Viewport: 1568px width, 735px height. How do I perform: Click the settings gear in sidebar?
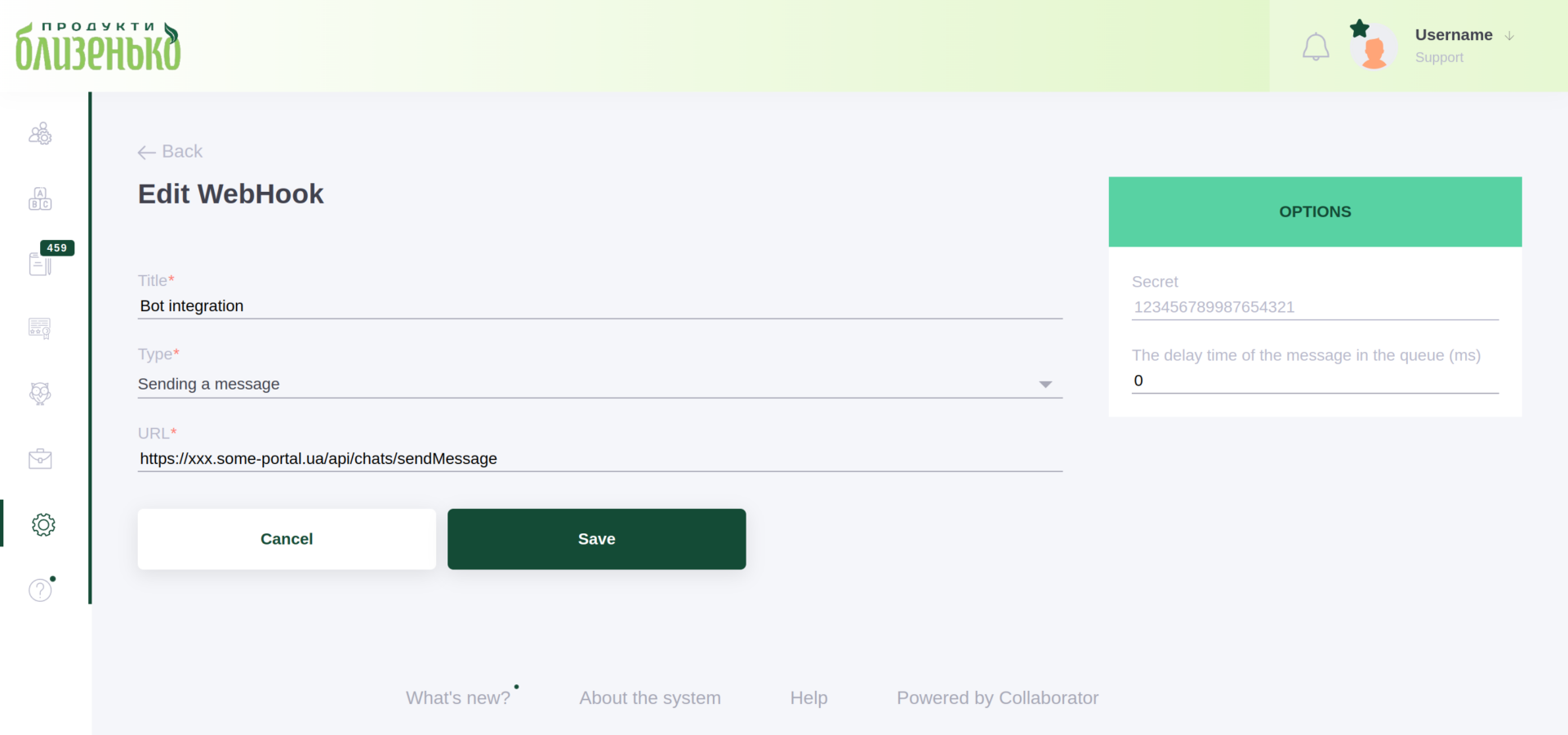coord(43,524)
